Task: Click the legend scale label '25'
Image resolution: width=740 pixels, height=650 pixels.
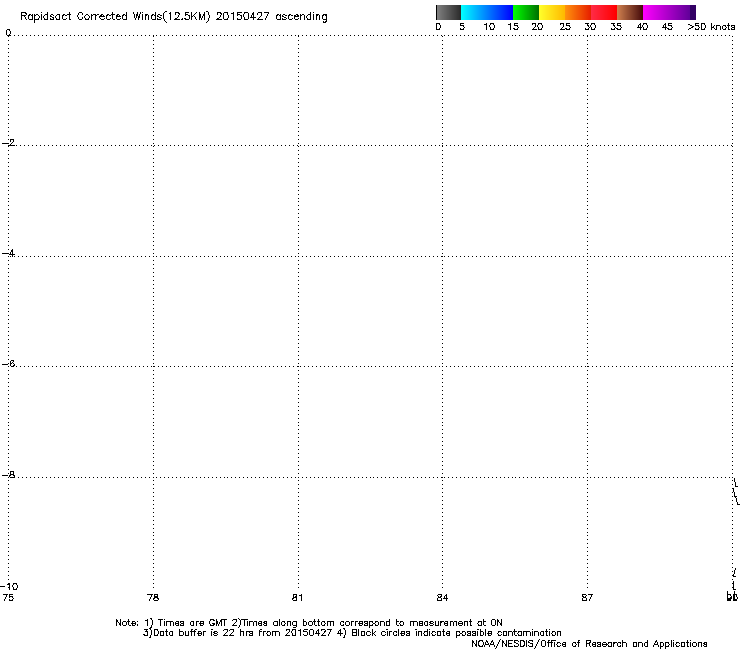Action: coord(565,27)
